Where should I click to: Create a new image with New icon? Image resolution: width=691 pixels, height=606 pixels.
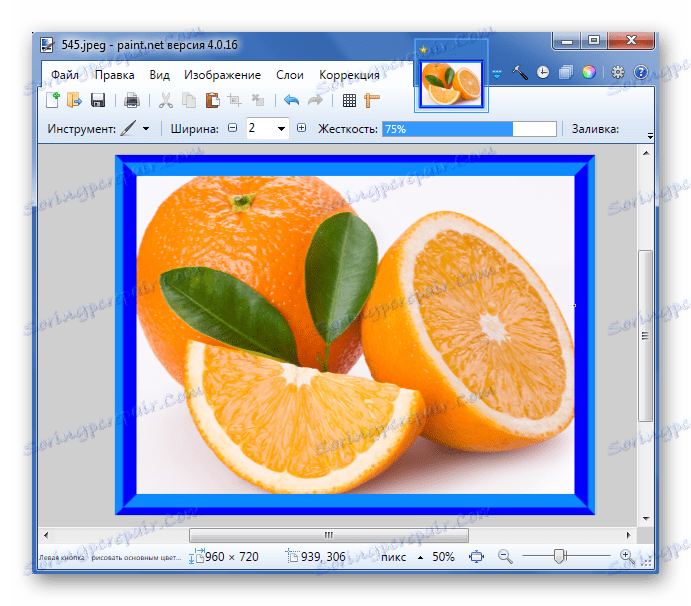point(53,100)
